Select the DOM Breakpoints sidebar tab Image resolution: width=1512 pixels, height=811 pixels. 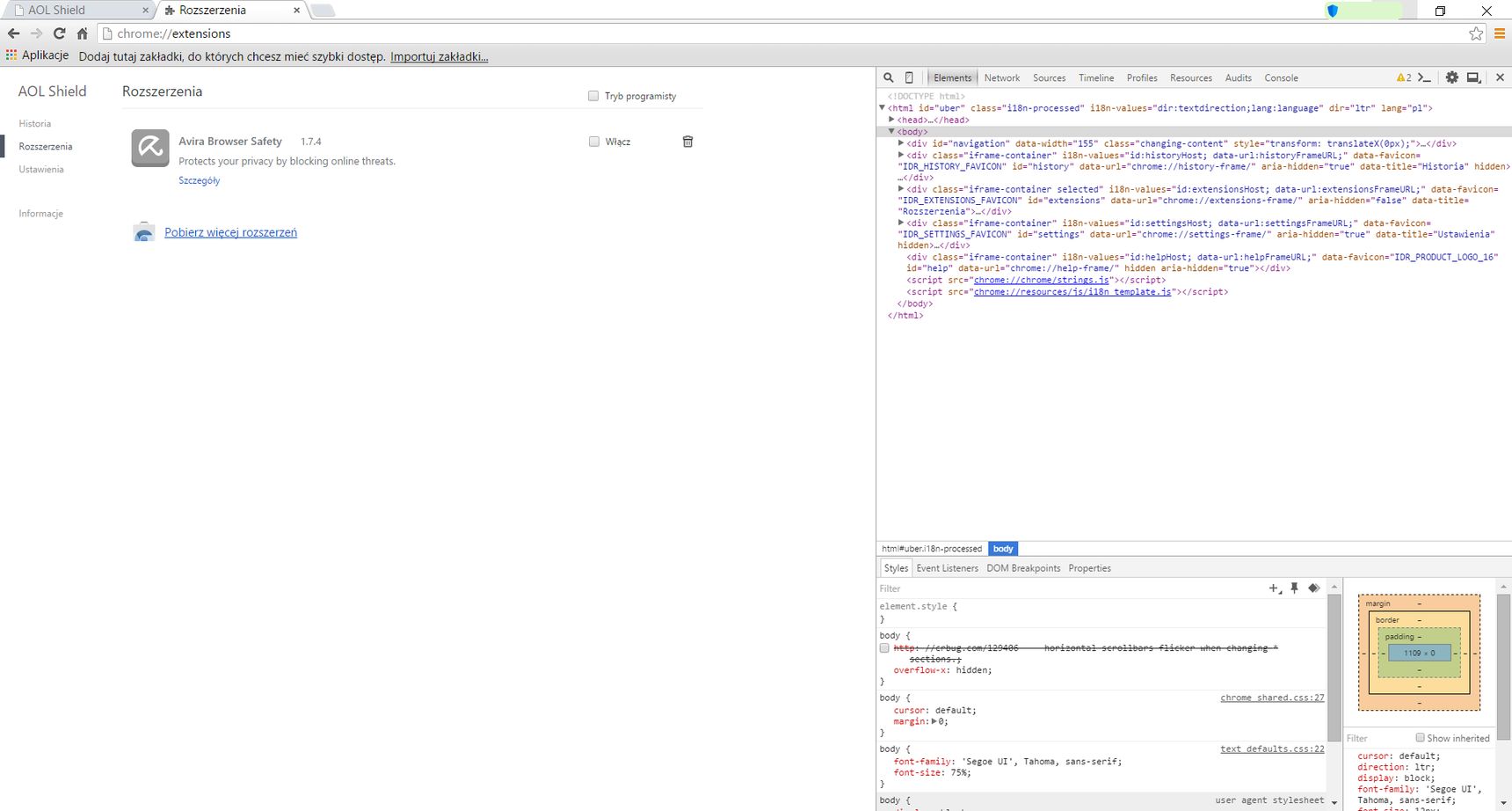click(x=1023, y=568)
